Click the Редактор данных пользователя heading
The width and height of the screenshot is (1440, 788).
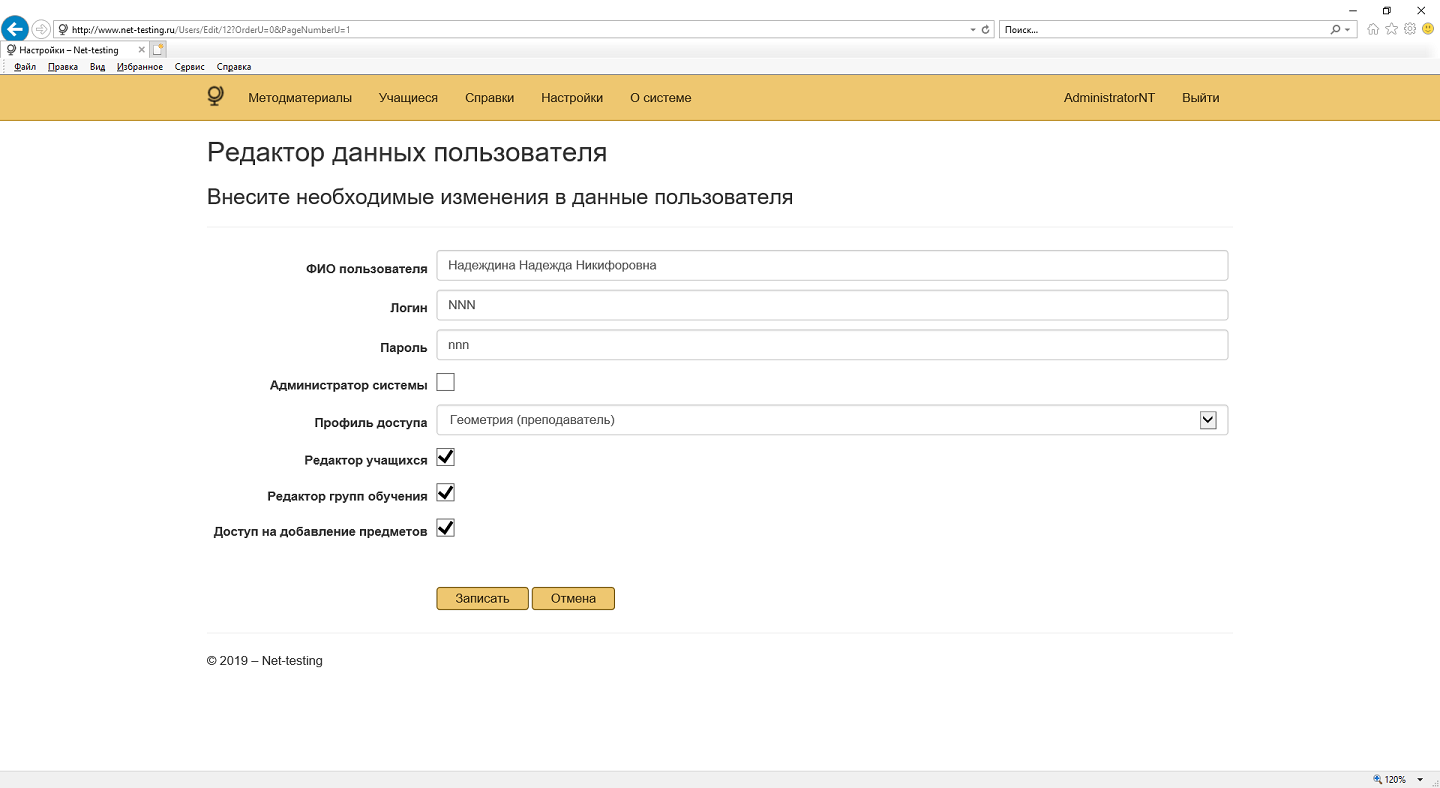click(407, 153)
